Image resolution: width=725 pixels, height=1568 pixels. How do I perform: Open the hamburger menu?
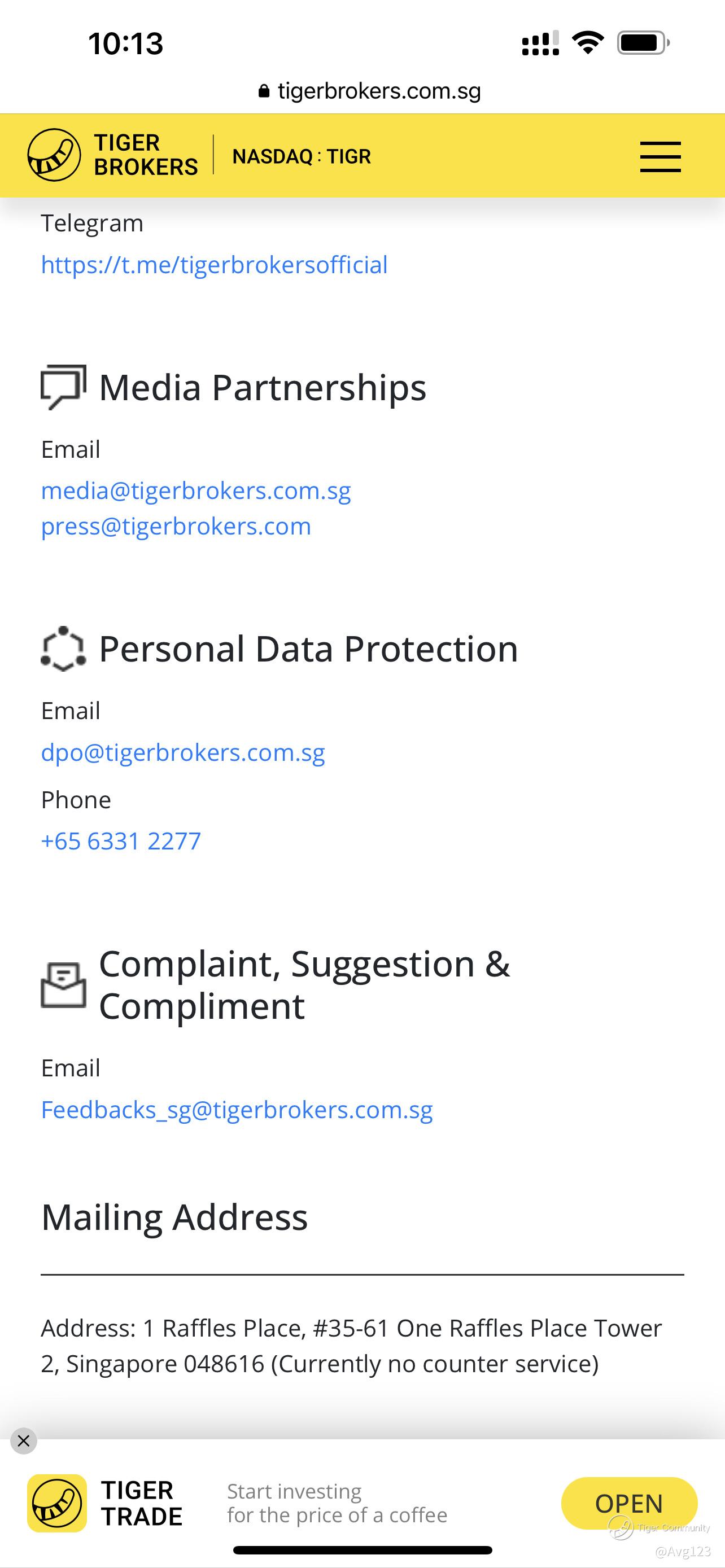pos(660,156)
